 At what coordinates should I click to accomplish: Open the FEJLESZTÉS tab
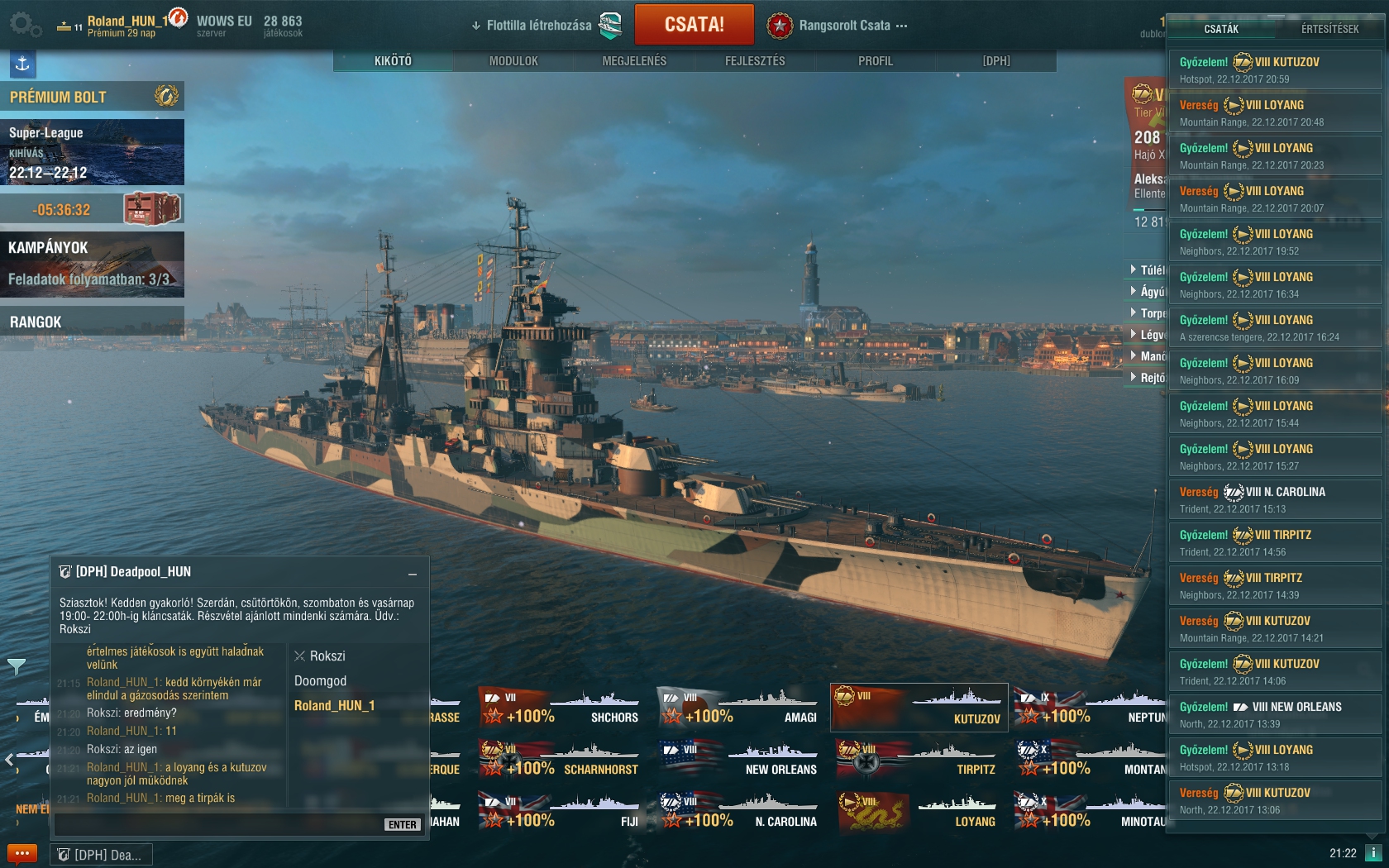(x=755, y=61)
